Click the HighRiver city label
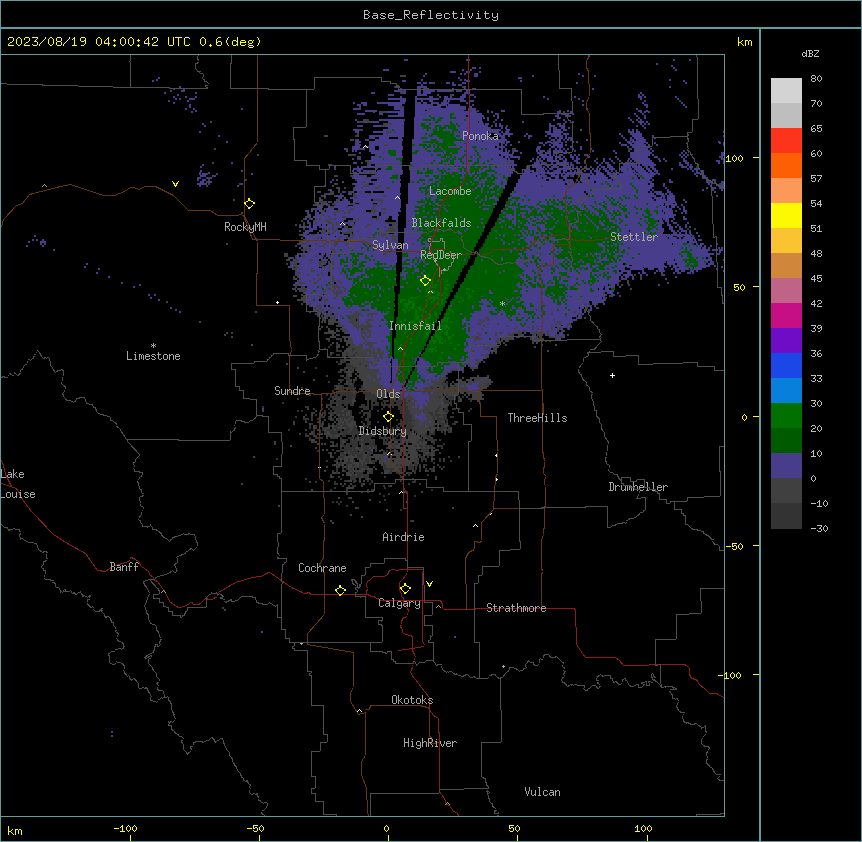Viewport: 862px width, 842px height. pyautogui.click(x=430, y=743)
